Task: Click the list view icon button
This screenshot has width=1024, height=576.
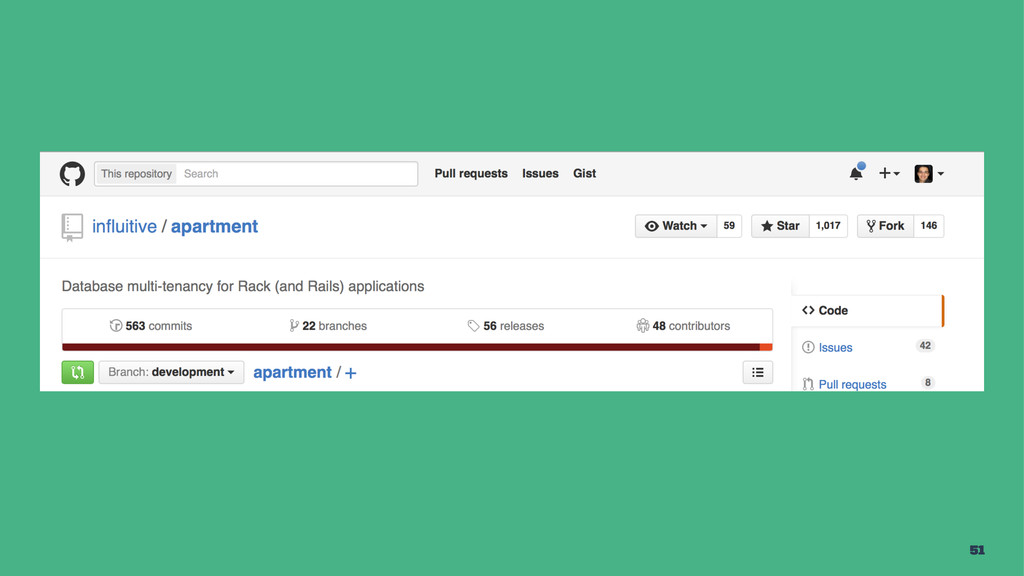Action: (x=758, y=372)
